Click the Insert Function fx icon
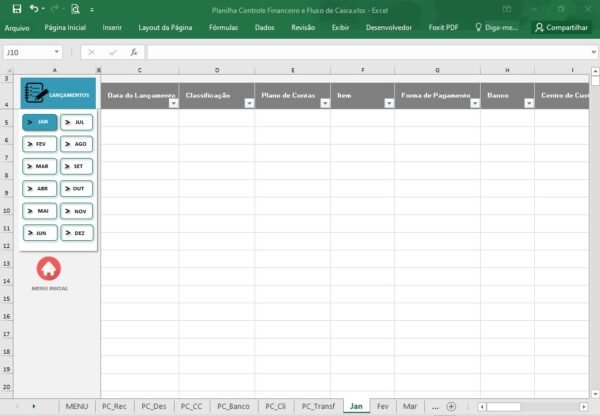600x416 pixels. click(x=134, y=52)
